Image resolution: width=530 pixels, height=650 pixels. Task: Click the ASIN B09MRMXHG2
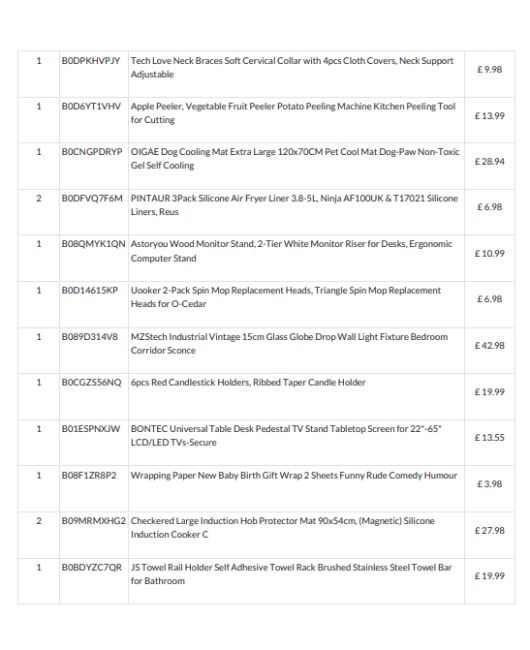(93, 521)
